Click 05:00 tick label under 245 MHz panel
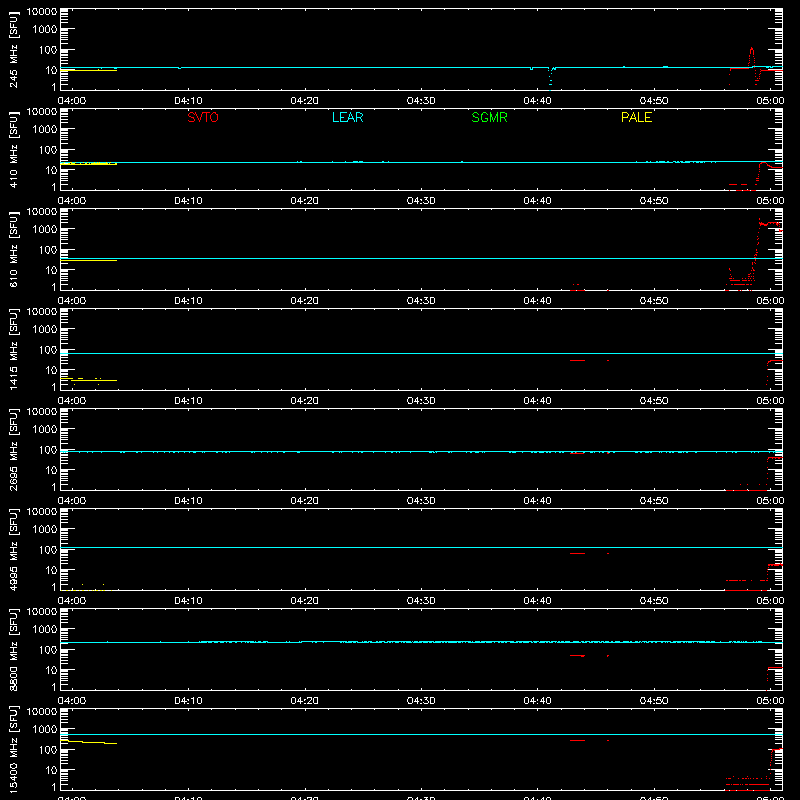Screen dimensions: 800x800 (x=770, y=101)
